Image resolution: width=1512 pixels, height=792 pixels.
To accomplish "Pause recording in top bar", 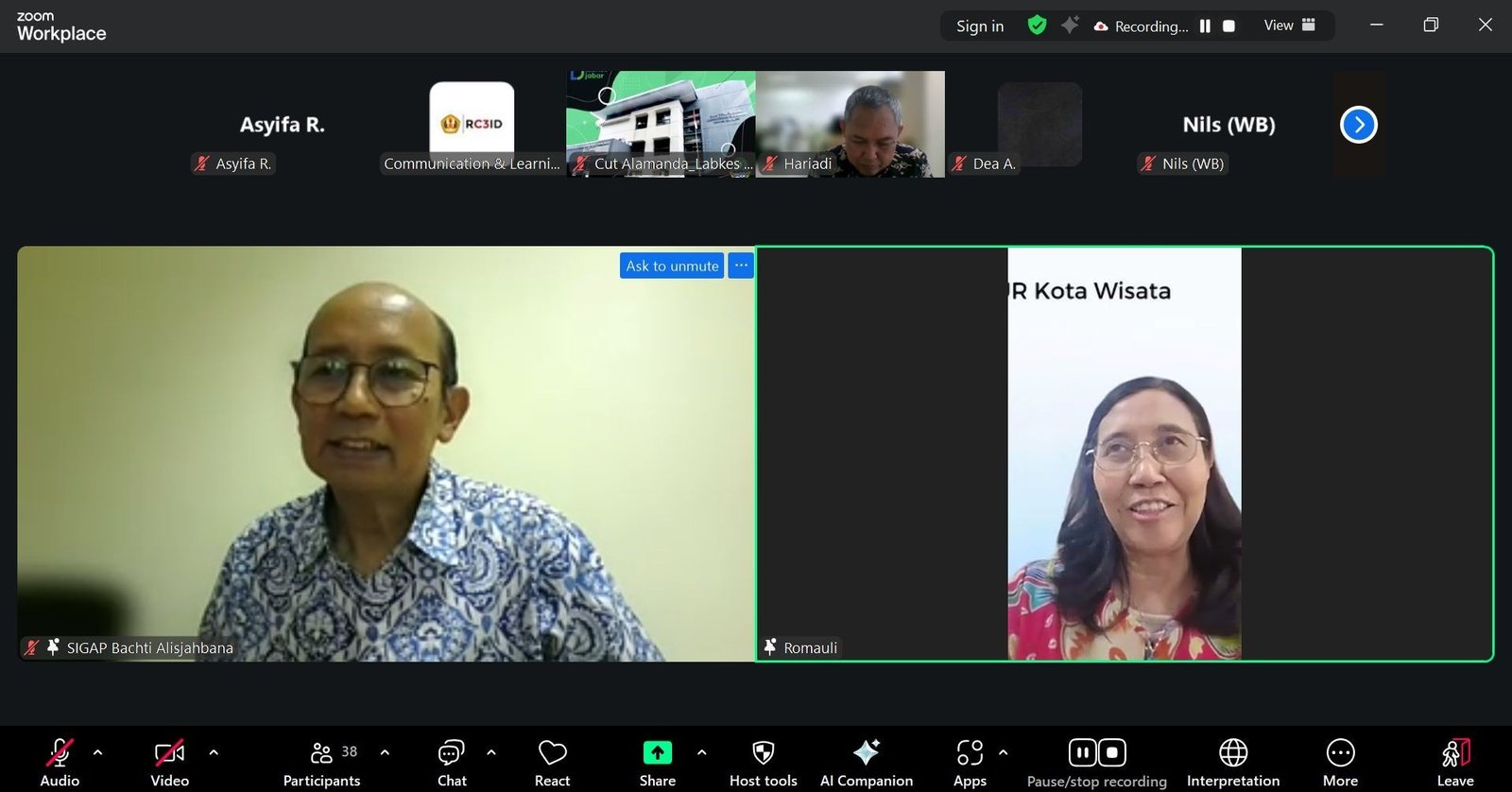I will click(x=1205, y=26).
